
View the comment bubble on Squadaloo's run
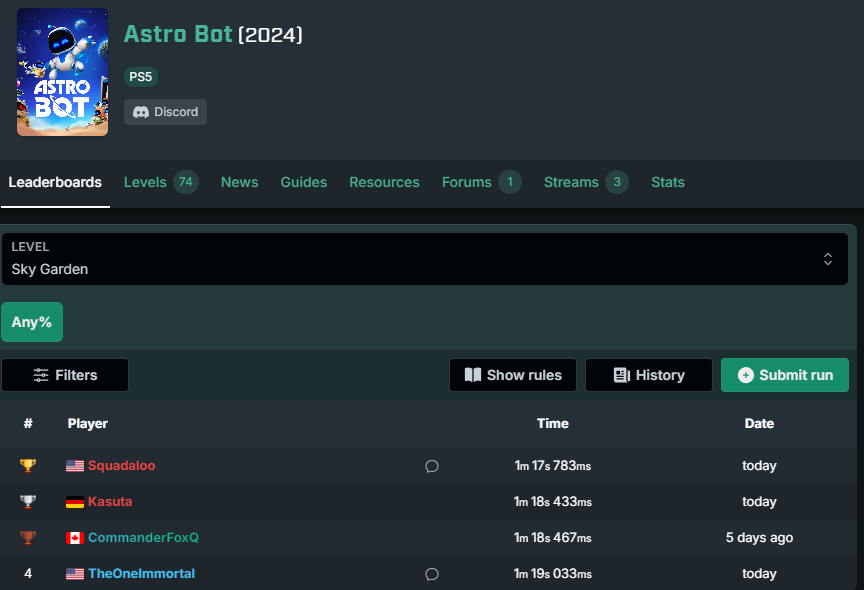coord(432,466)
